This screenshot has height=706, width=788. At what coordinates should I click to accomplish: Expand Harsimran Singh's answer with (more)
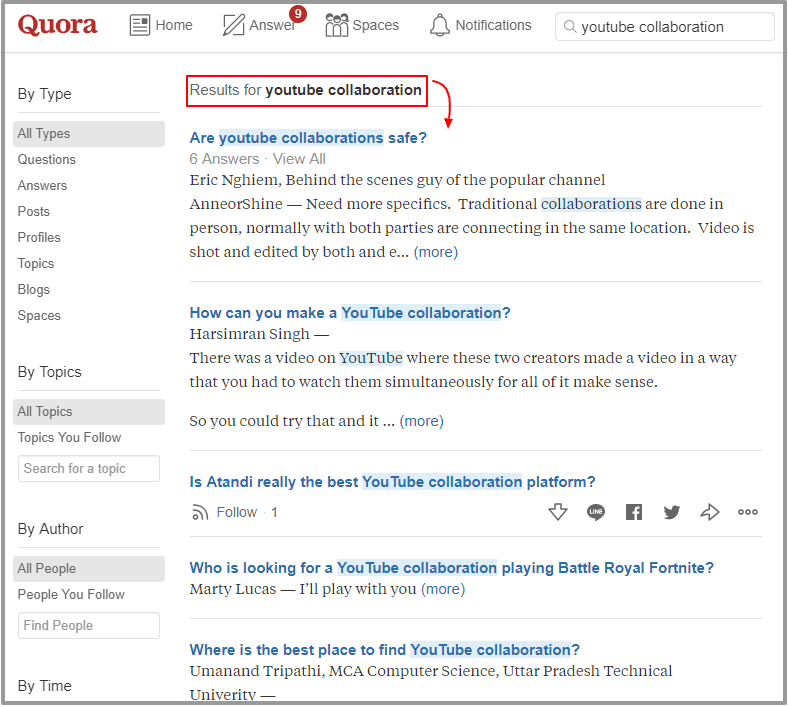(x=422, y=421)
